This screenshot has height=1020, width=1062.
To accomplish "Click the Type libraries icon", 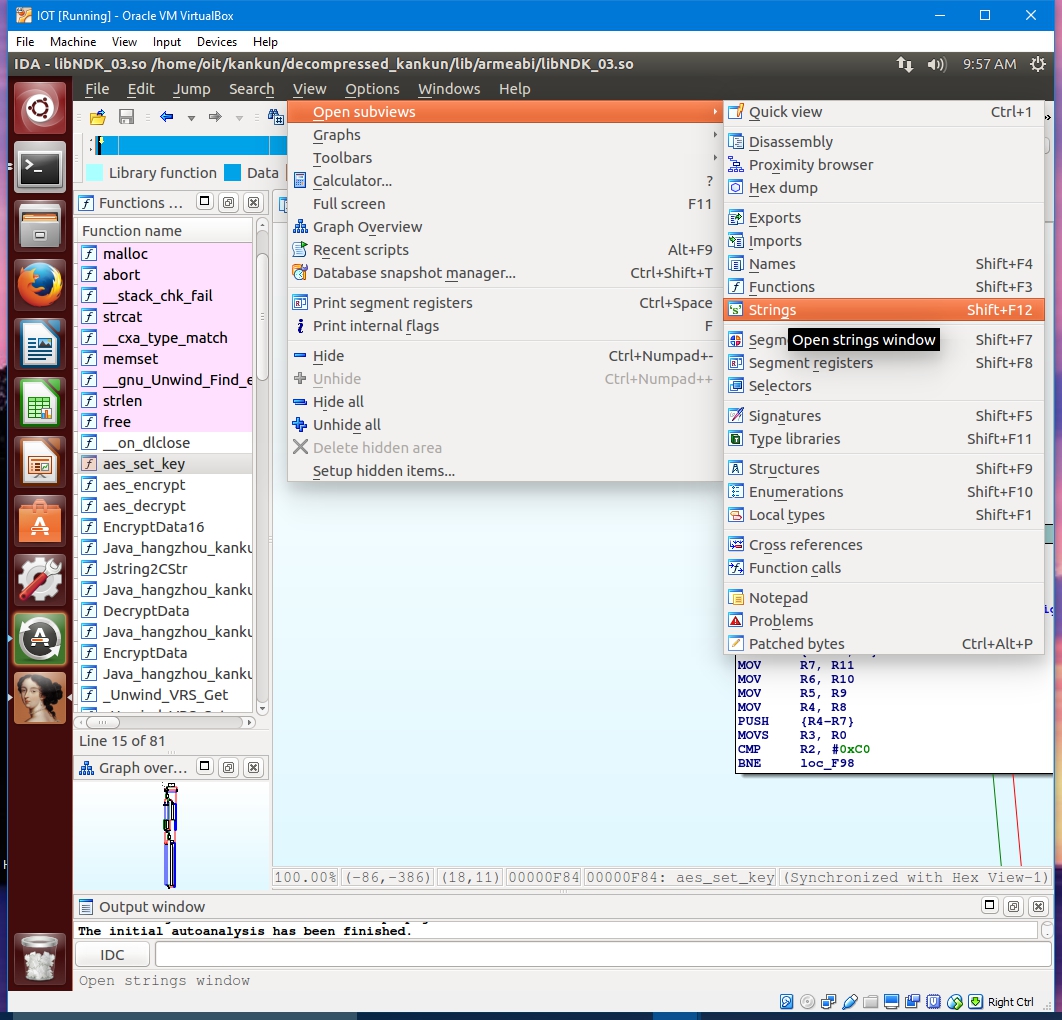I will pyautogui.click(x=736, y=438).
